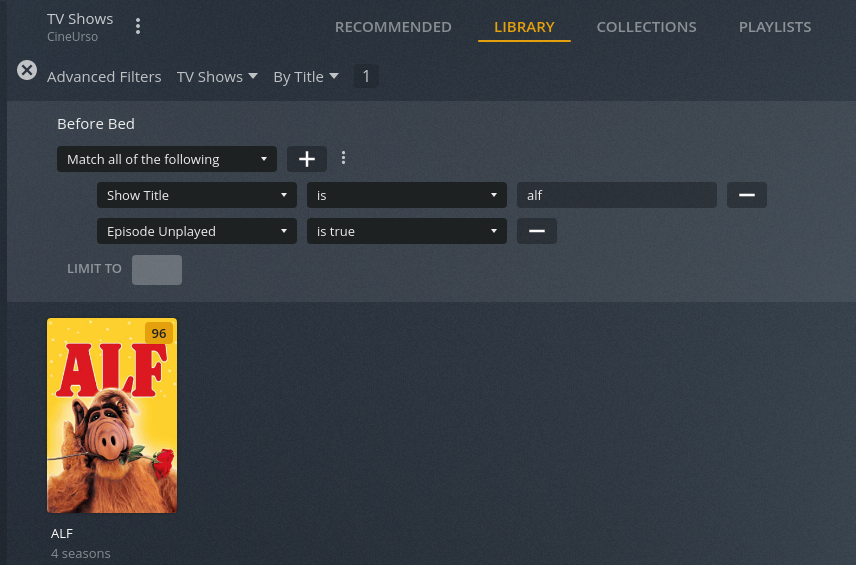Add a new filter rule

click(x=307, y=159)
